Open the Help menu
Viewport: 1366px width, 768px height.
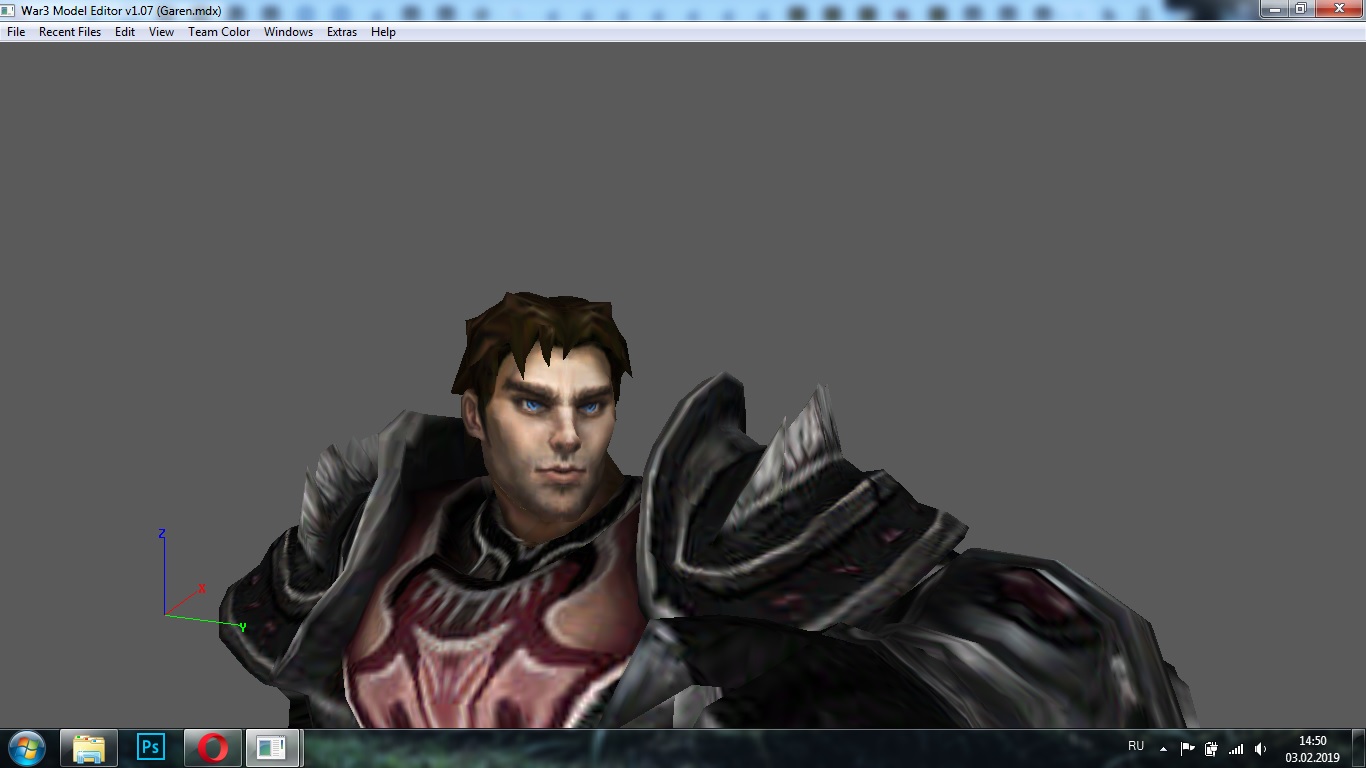pyautogui.click(x=383, y=32)
